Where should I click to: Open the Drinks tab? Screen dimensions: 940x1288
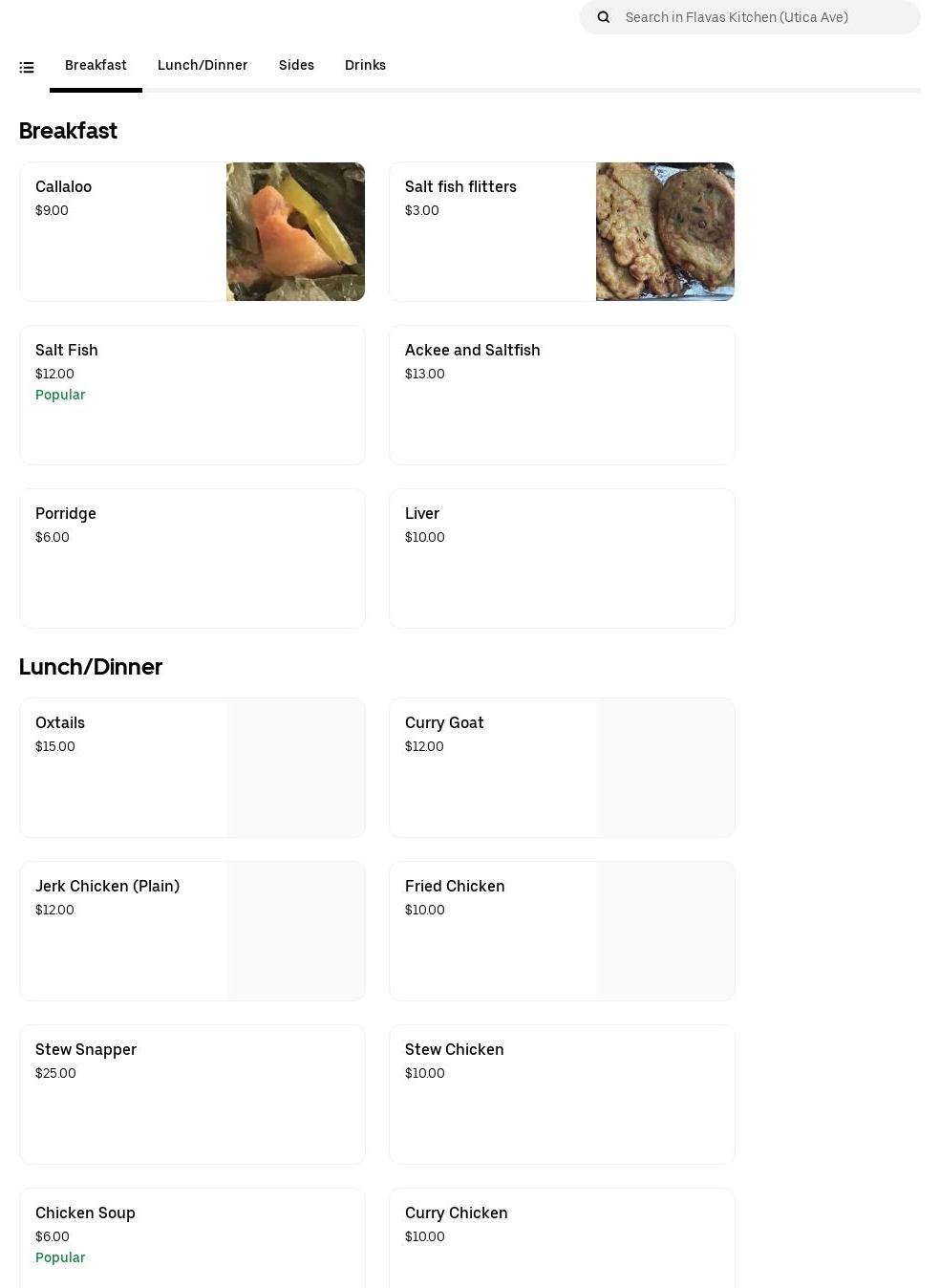click(365, 65)
